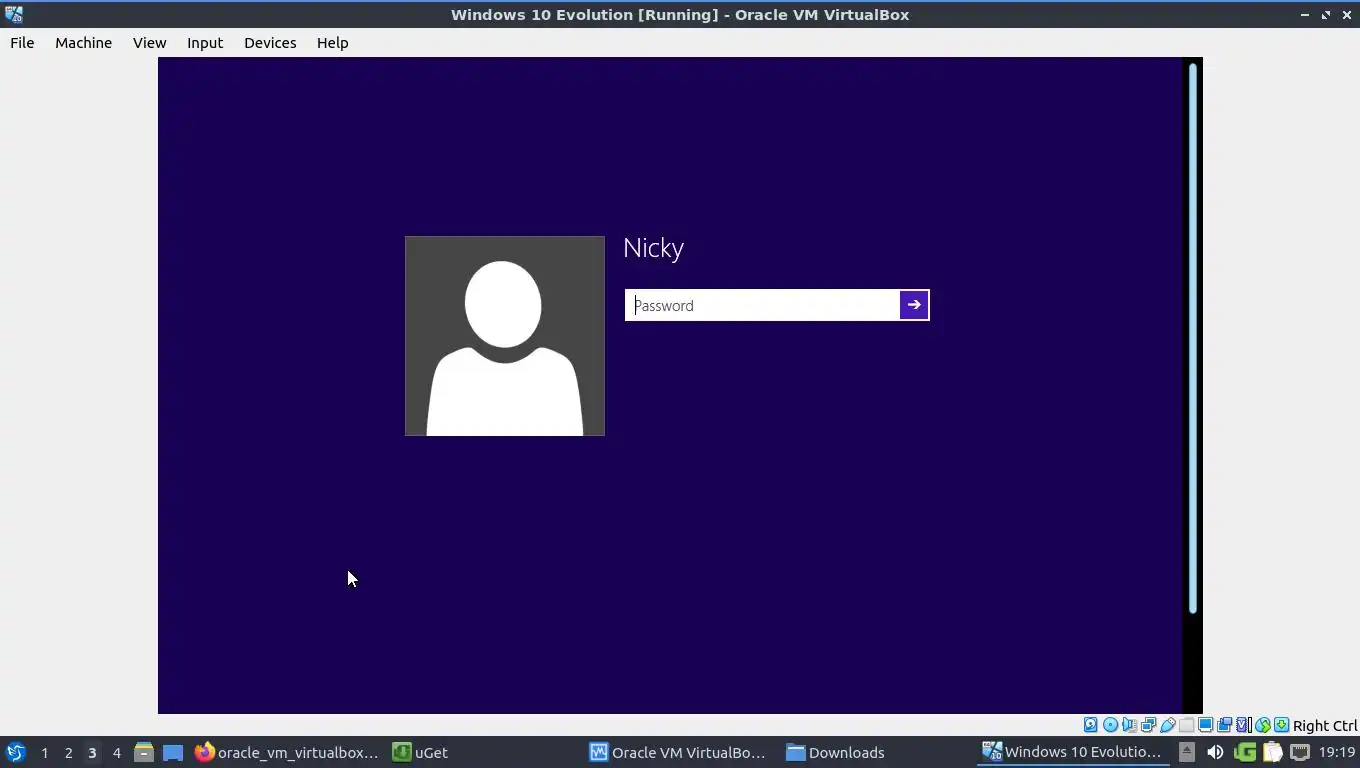This screenshot has height=768, width=1360.
Task: Open the View menu
Action: pos(149,43)
